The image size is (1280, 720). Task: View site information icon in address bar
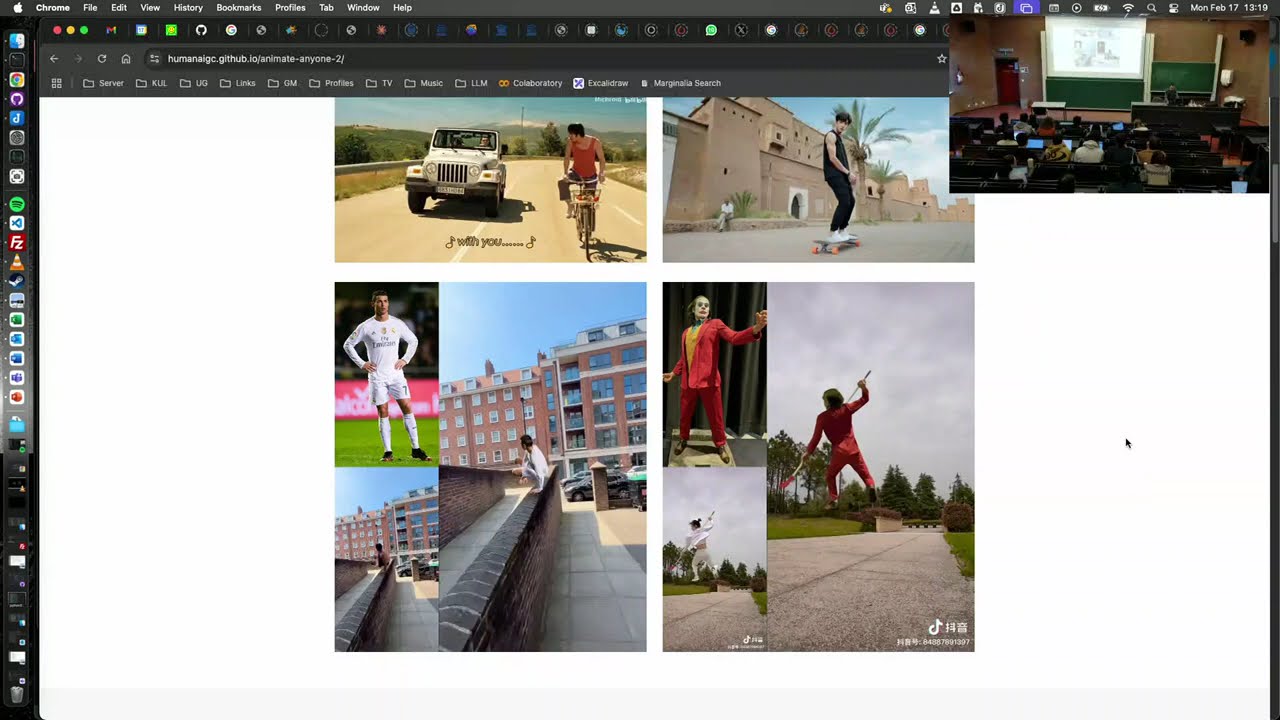click(x=154, y=59)
